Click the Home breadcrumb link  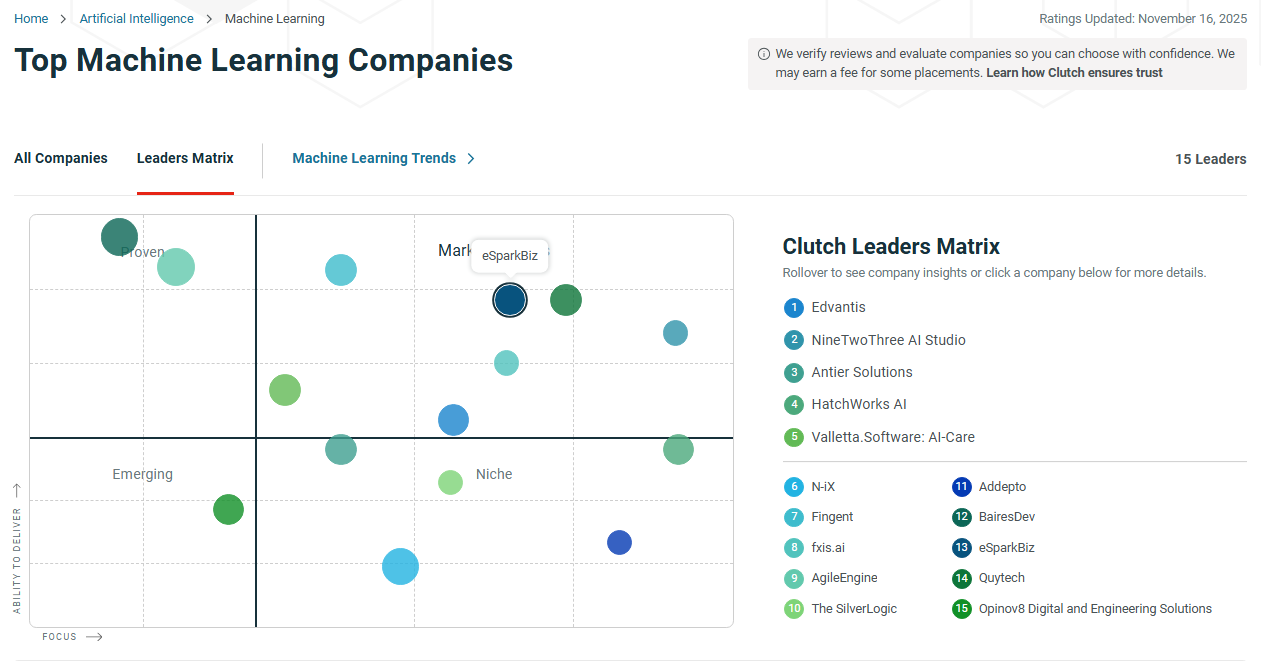coord(30,18)
